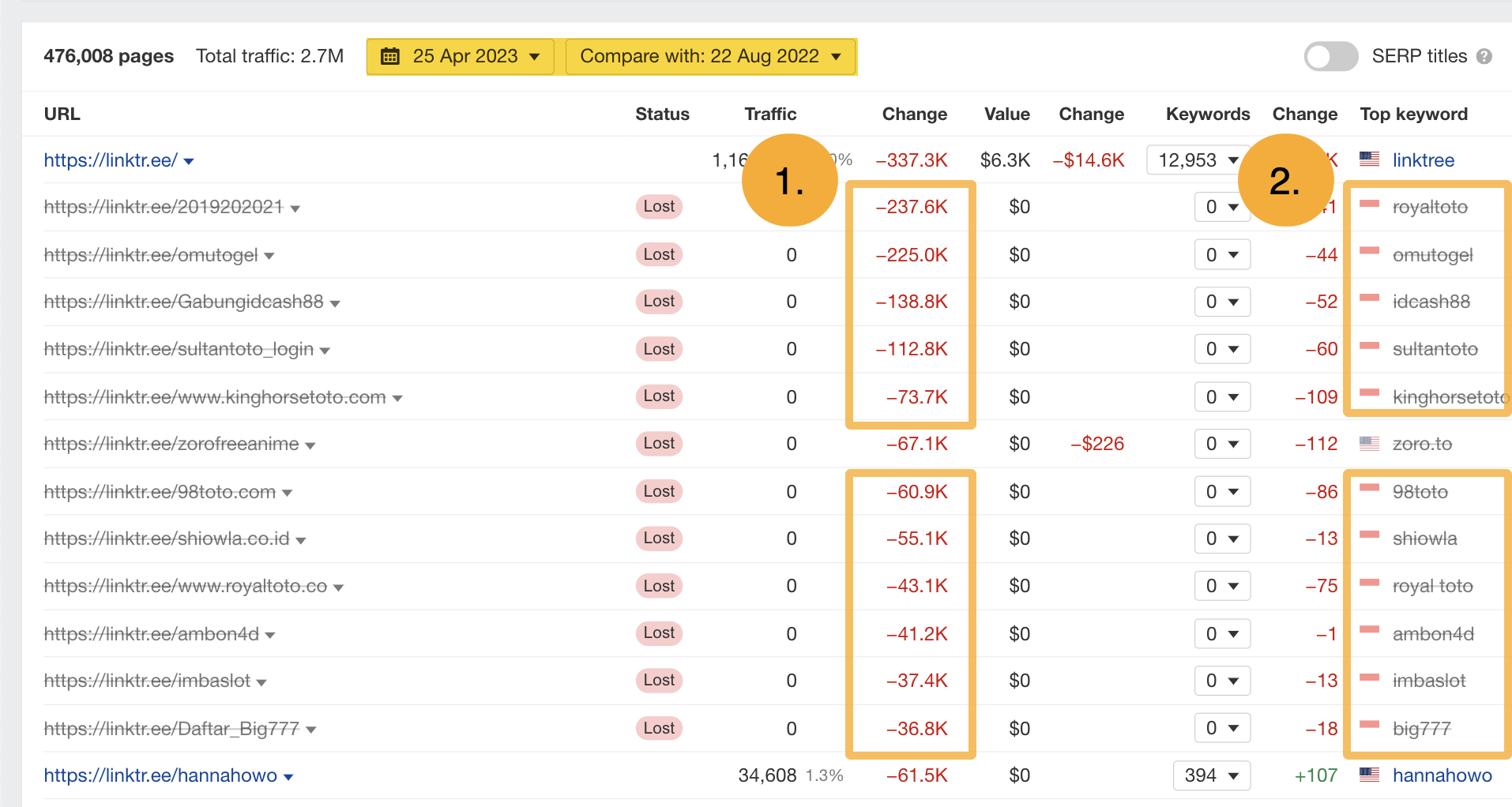
Task: Expand the linktr.ee/hannahowo URL caret
Action: pyautogui.click(x=290, y=775)
